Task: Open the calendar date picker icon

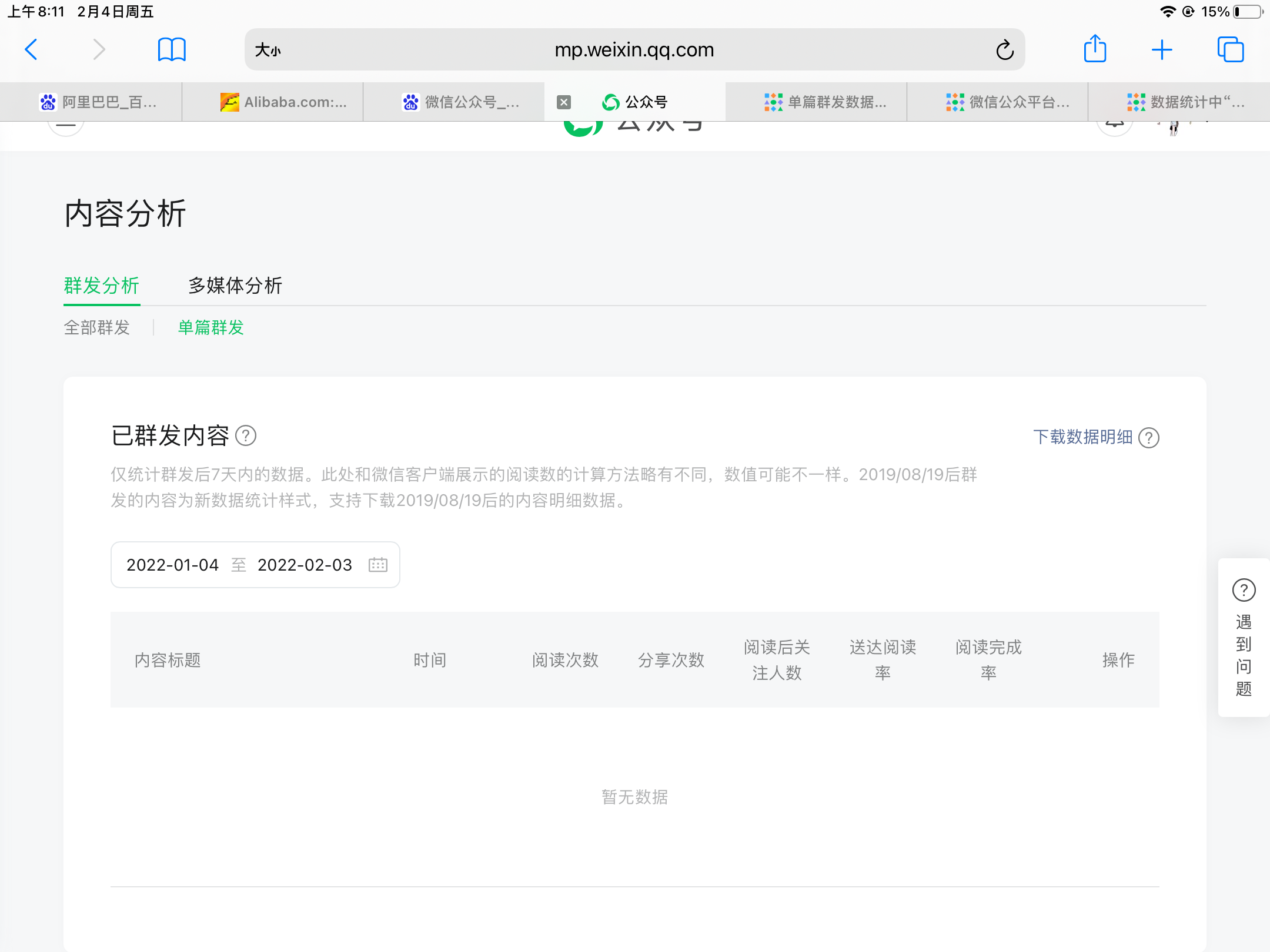Action: [377, 565]
